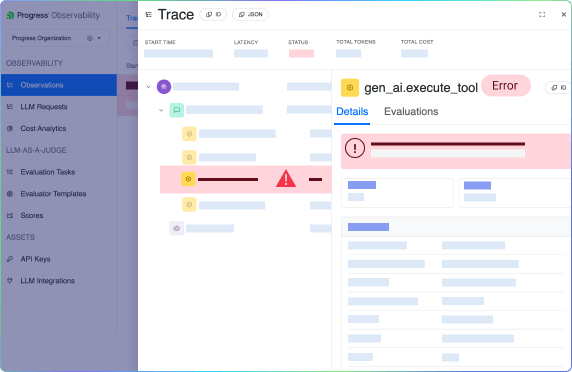Screen dimensions: 572x372
Task: Copy the trace ID button
Action: tap(213, 15)
